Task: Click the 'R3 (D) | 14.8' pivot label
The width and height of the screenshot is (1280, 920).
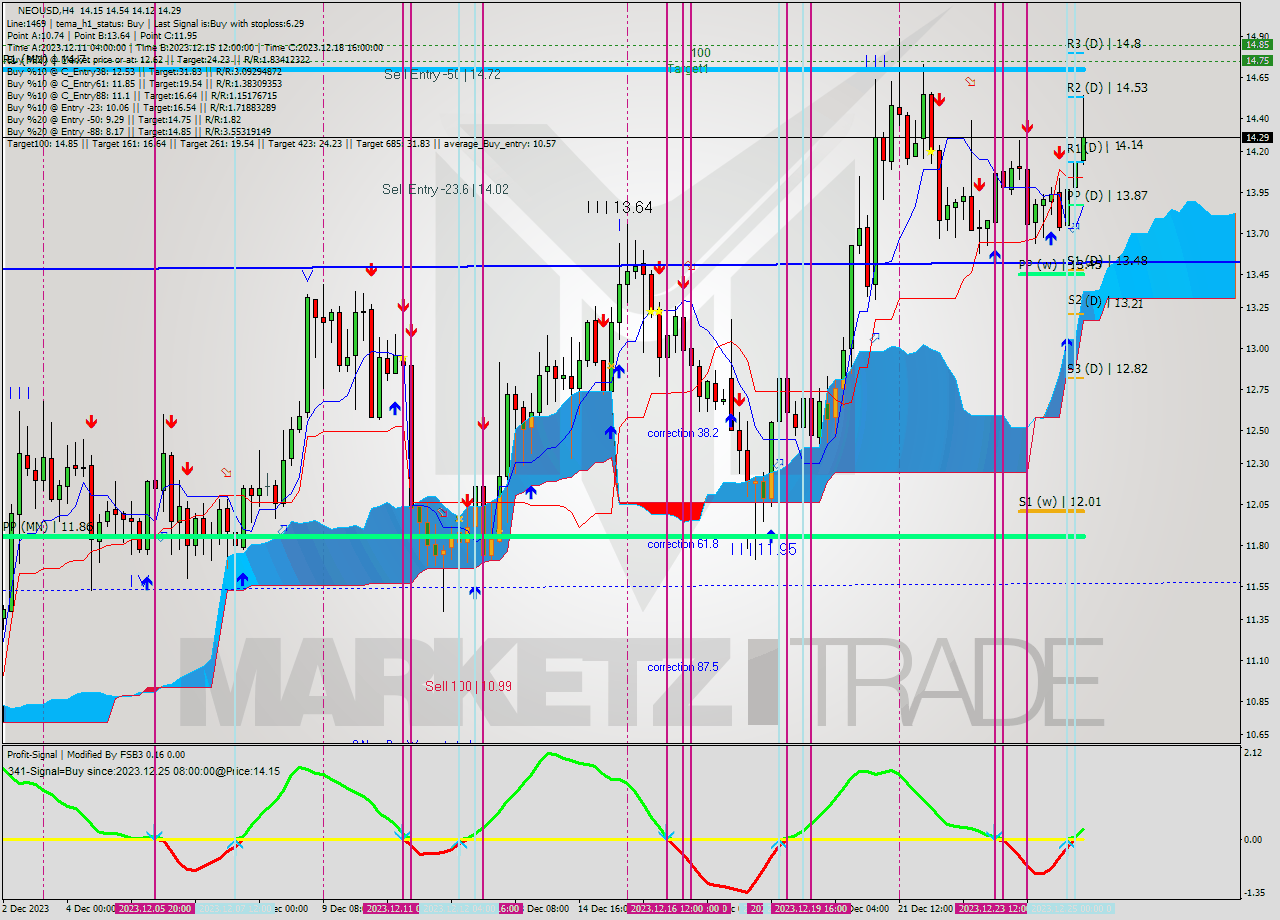Action: tap(1104, 44)
